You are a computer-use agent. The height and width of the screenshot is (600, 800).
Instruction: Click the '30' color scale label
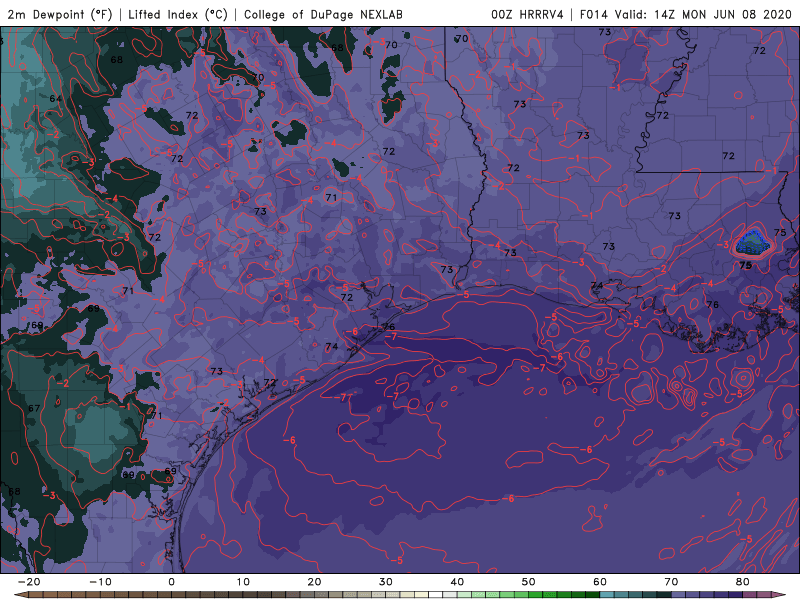click(x=386, y=582)
